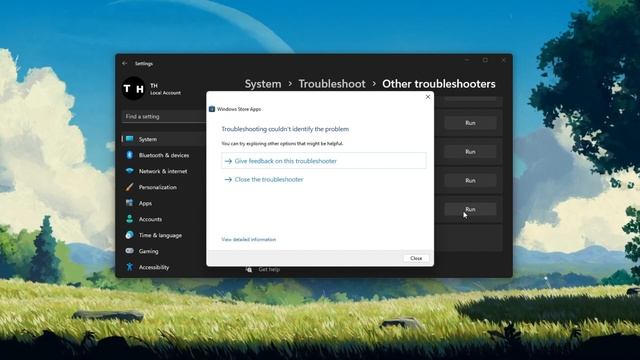Click the Run button under cursor
Viewport: 640px width, 360px height.
click(470, 209)
